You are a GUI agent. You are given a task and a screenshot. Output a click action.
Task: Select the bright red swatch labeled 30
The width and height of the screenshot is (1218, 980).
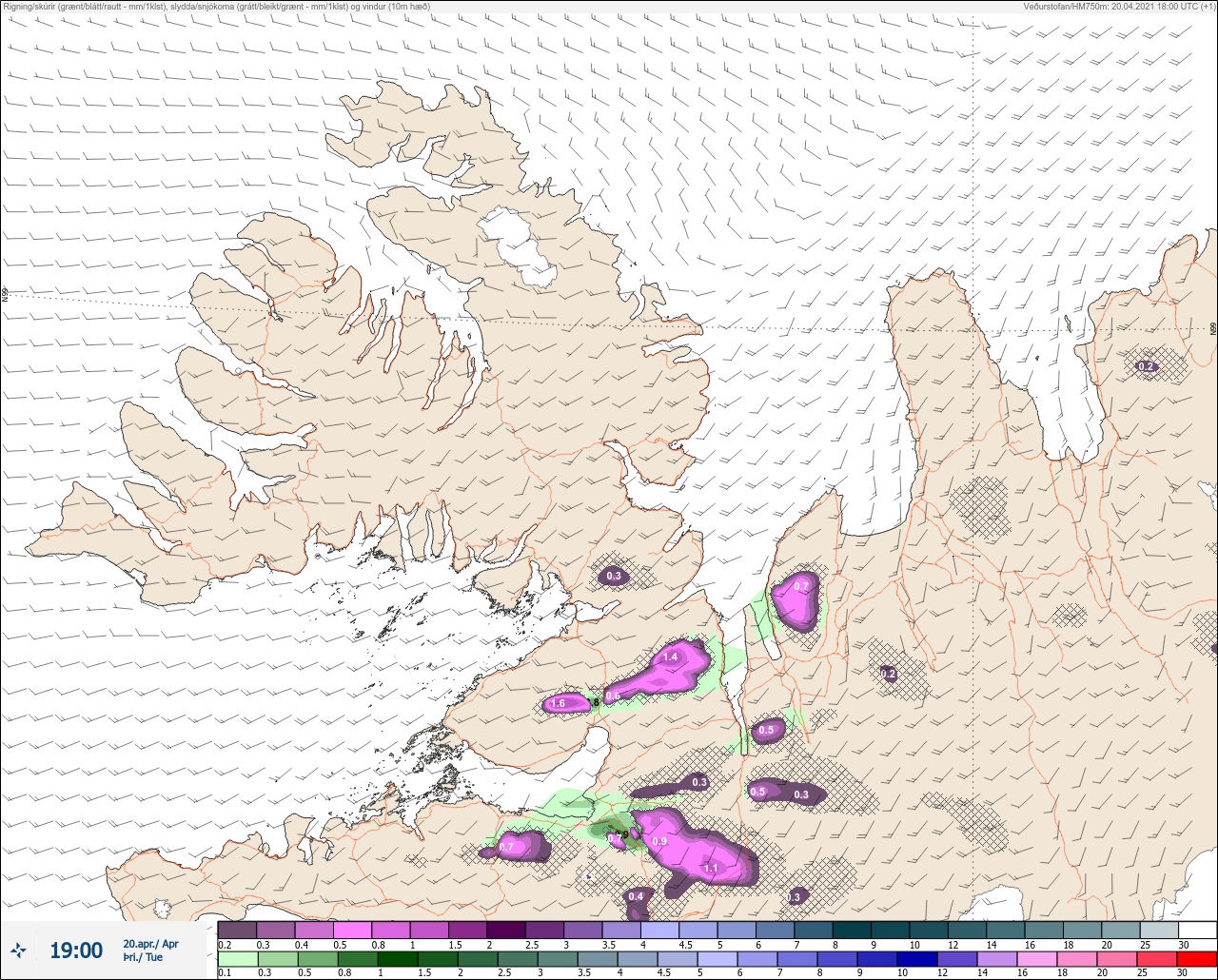tap(1197, 959)
